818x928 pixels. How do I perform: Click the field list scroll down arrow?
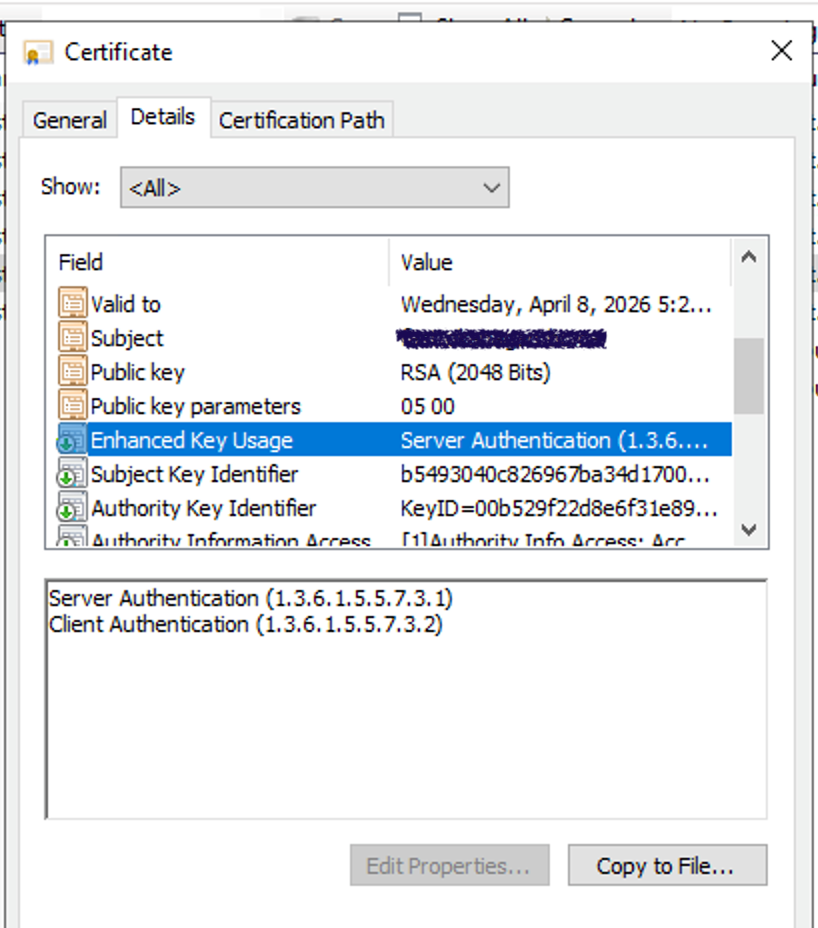pyautogui.click(x=749, y=529)
